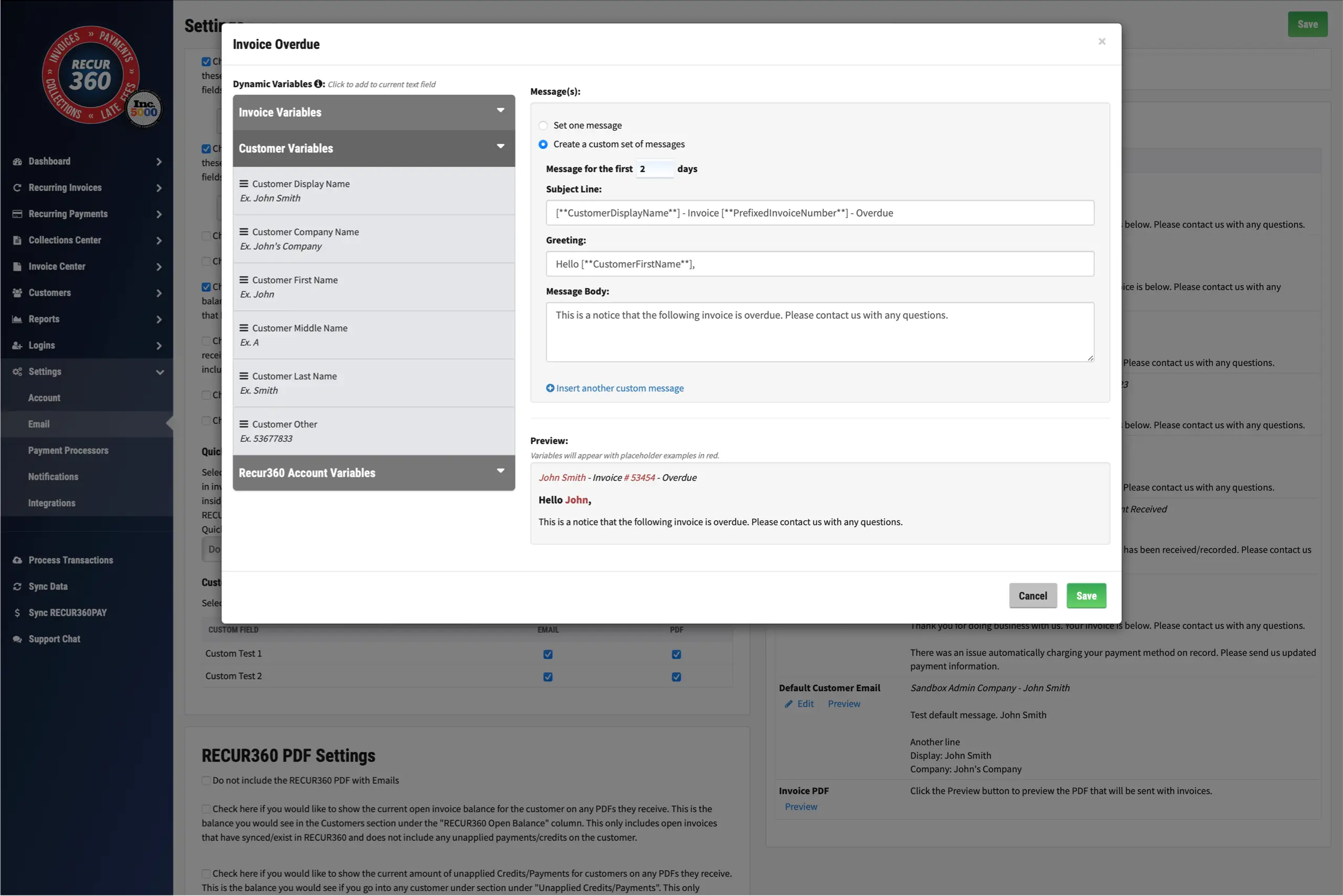This screenshot has height=896, width=1343.
Task: Close the Invoice Overdue dialog with X
Action: 1101,41
